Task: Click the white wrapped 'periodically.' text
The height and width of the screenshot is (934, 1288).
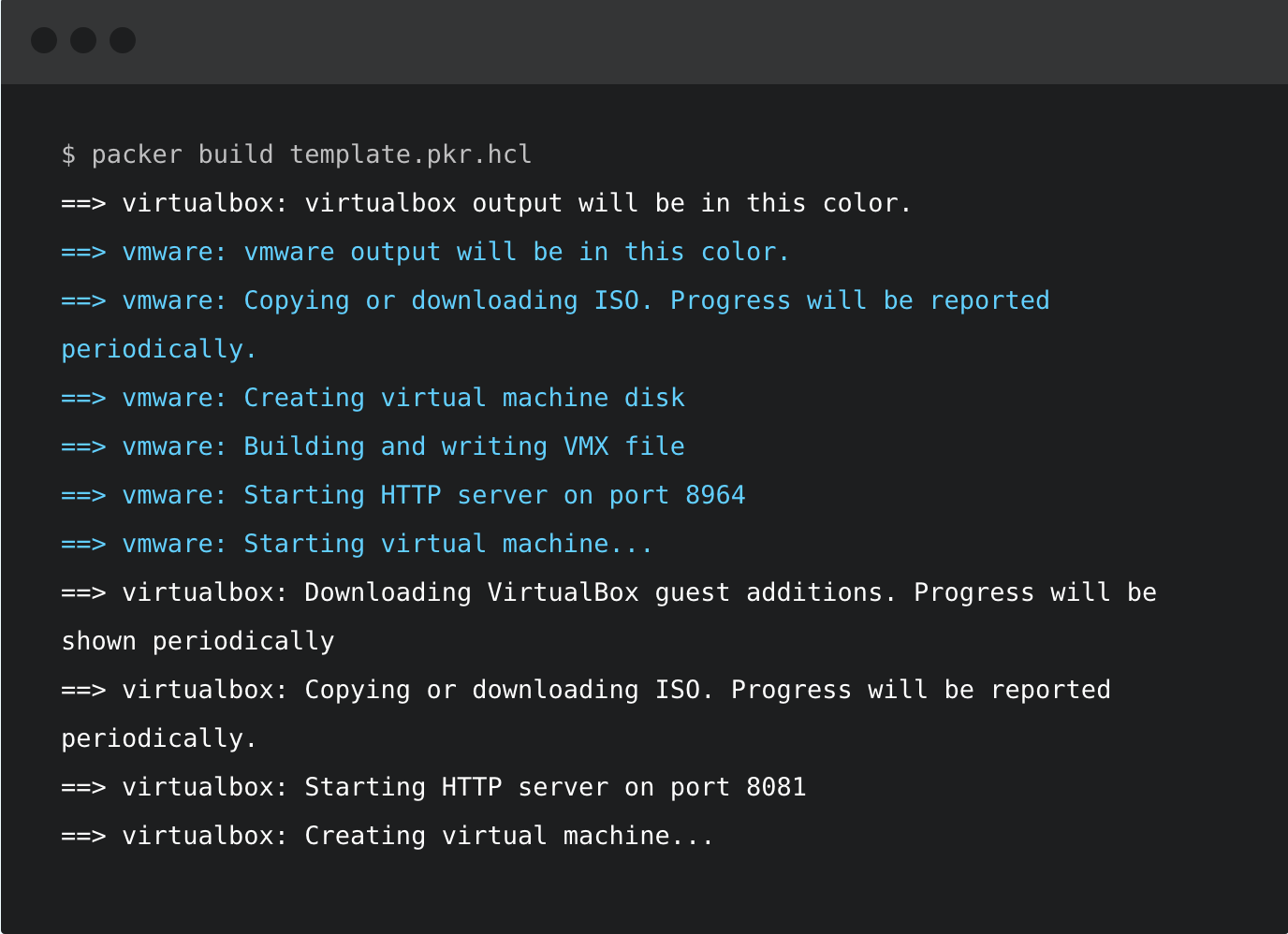Action: 159,738
